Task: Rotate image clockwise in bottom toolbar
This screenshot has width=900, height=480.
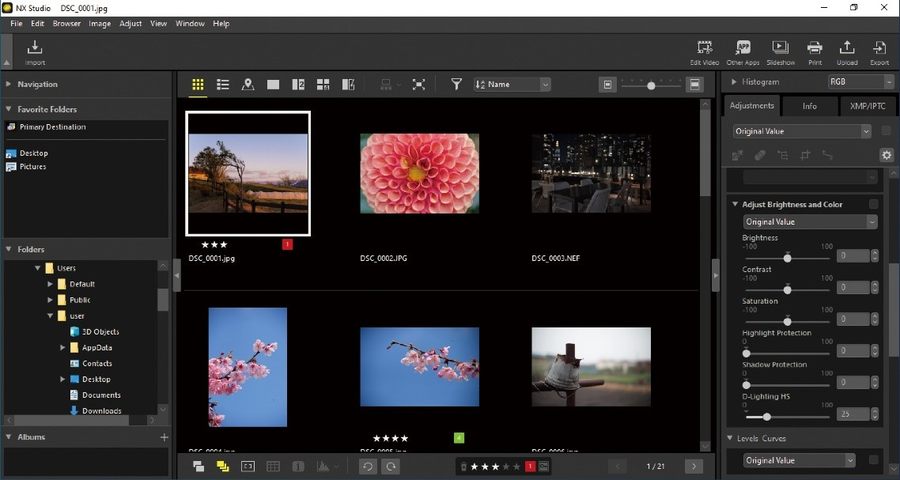Action: tap(392, 466)
